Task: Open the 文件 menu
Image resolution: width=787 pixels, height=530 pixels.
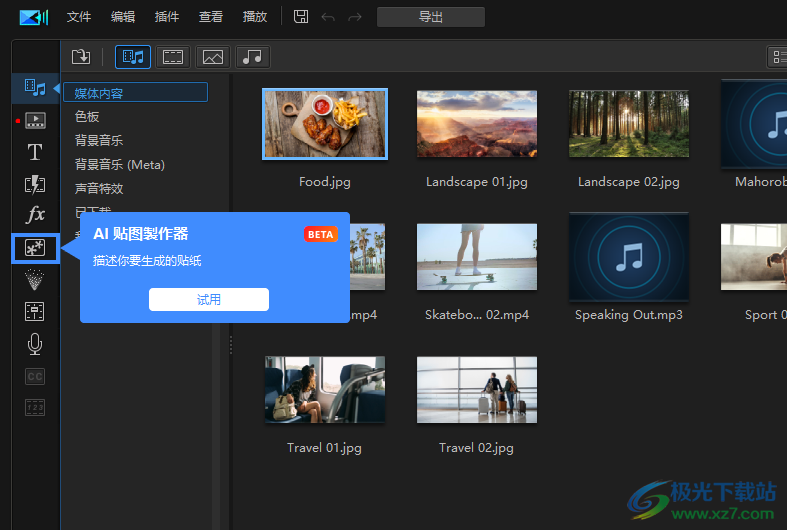Action: (x=79, y=17)
